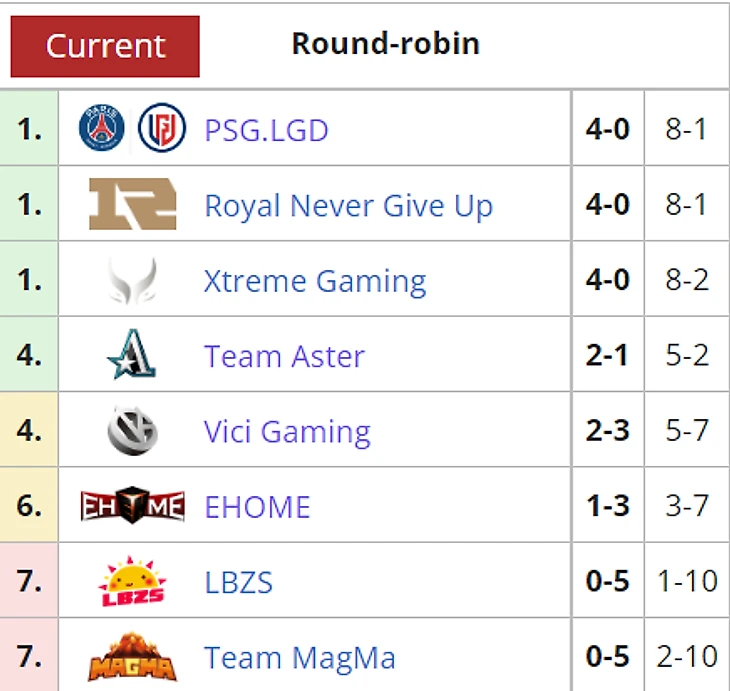Screen dimensions: 730x691
Task: Click the Vici Gaming logo
Action: click(132, 432)
